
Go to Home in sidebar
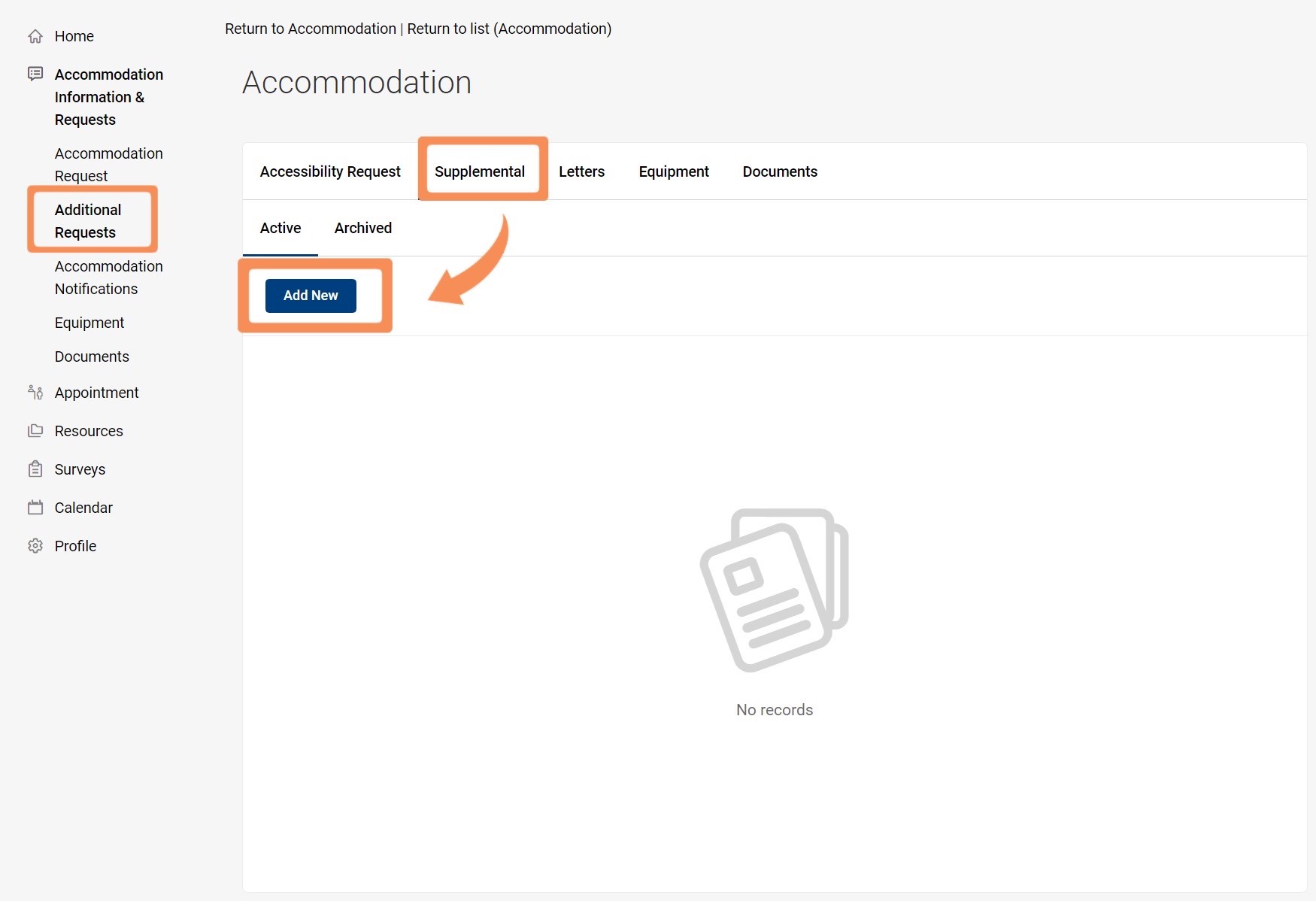pos(74,36)
